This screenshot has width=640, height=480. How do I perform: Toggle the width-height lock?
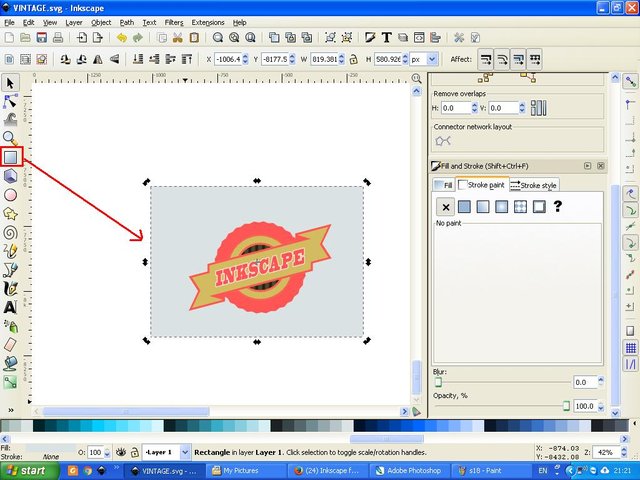[x=353, y=60]
